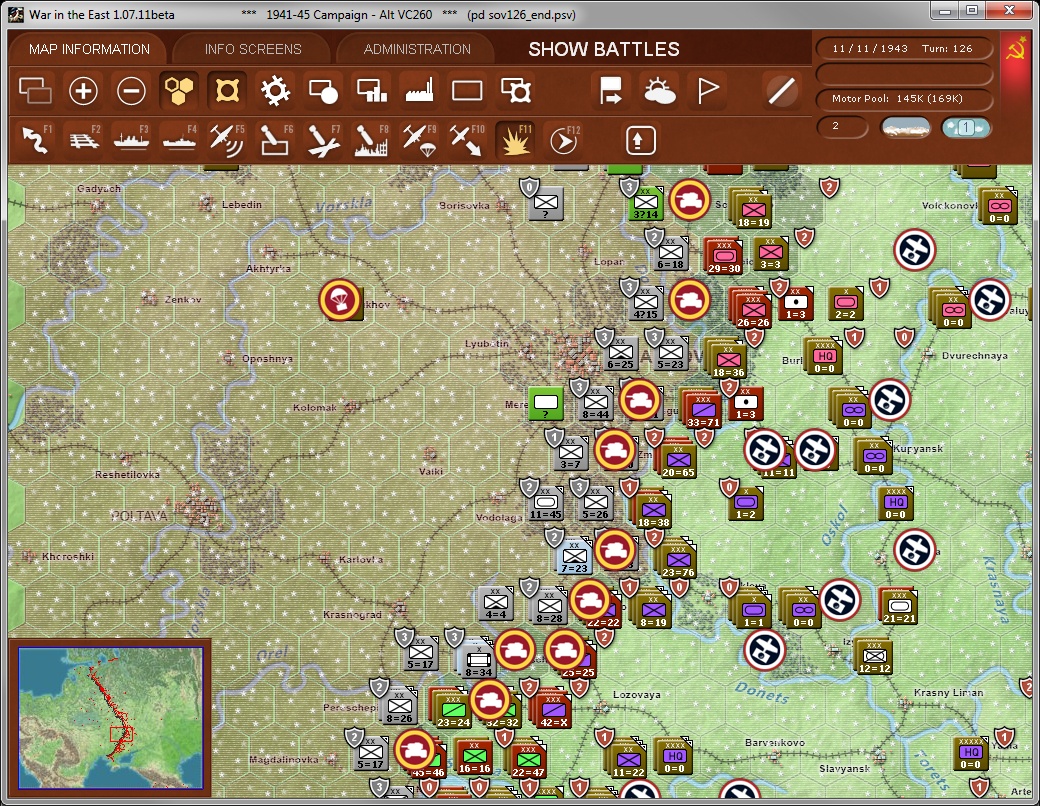Select the purple unit counter 23=76
Viewport: 1040px width, 806px height.
678,561
